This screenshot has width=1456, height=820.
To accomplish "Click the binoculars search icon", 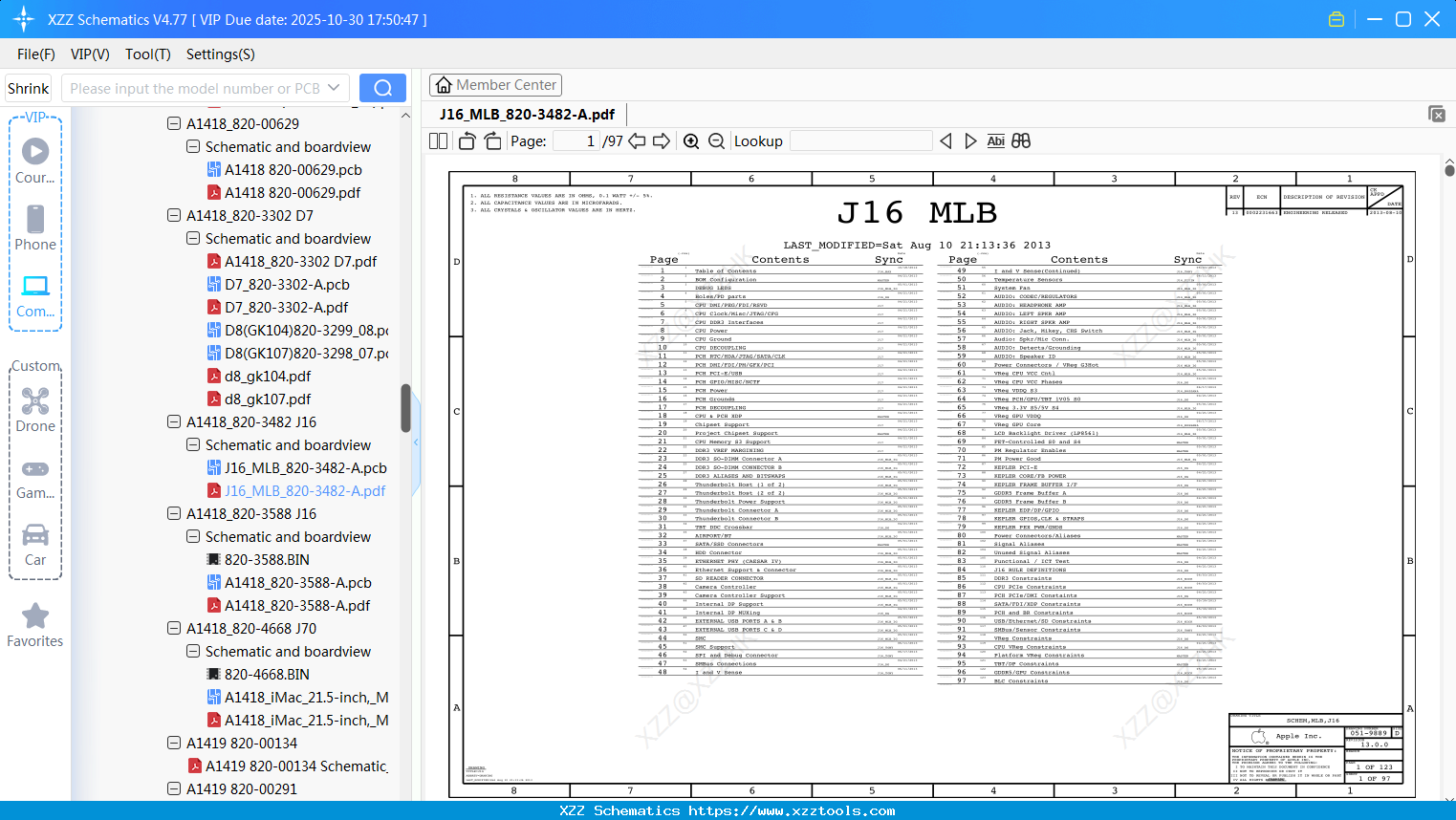I will tap(1021, 141).
